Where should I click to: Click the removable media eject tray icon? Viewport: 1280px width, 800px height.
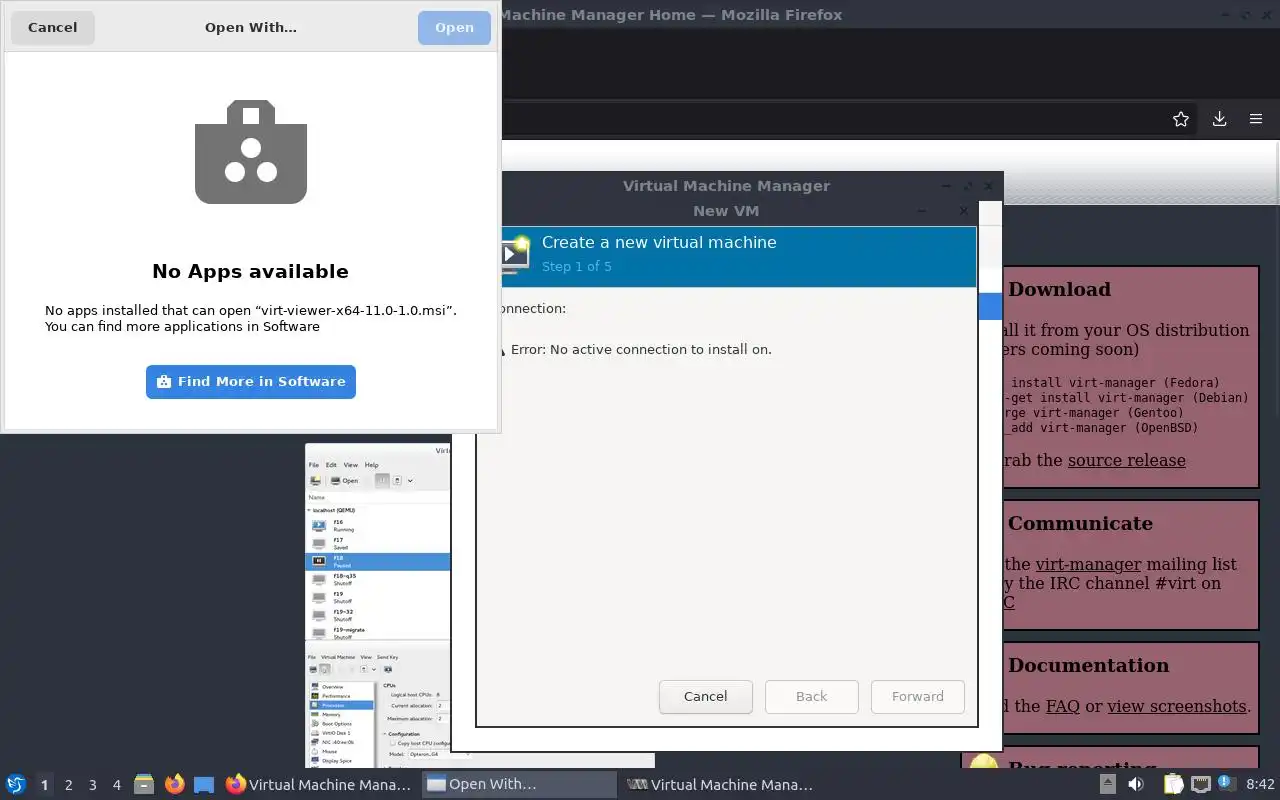tap(1107, 784)
